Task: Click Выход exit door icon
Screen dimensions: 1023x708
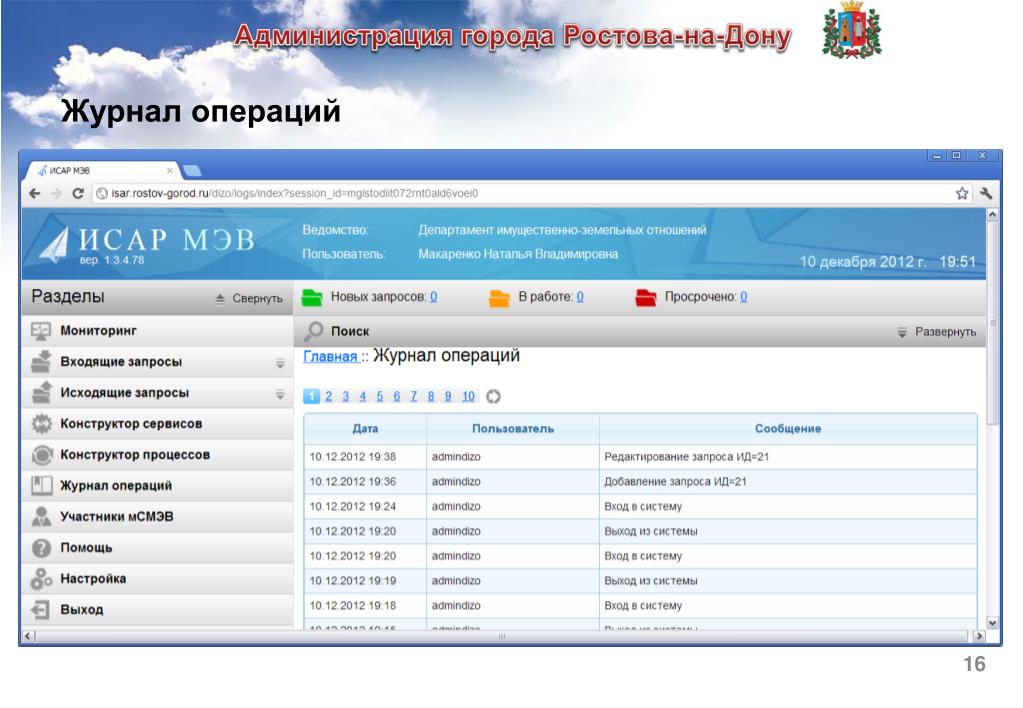Action: (40, 609)
